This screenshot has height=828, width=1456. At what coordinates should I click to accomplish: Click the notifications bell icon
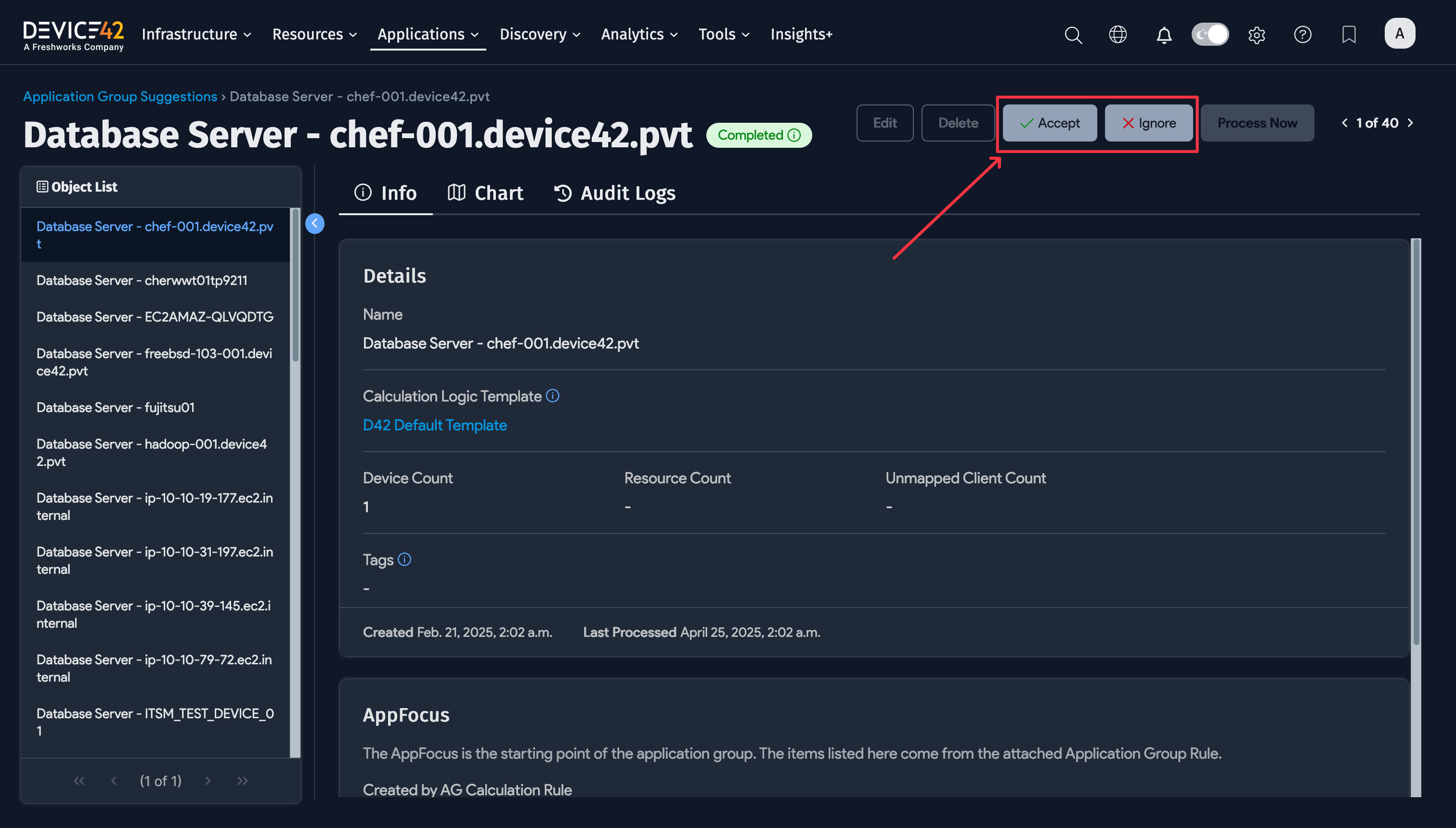click(x=1164, y=35)
